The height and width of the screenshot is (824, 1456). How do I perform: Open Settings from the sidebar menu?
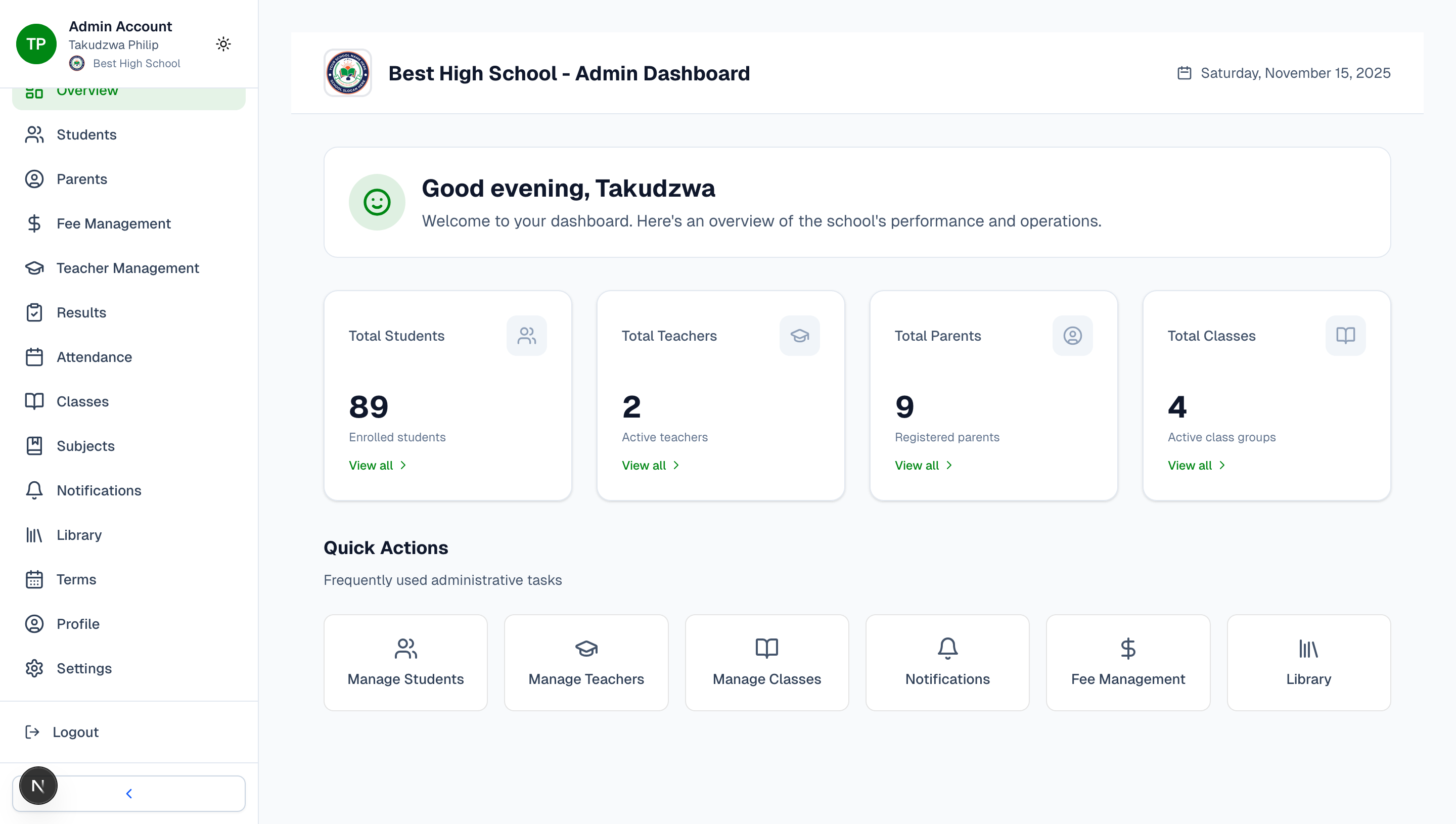(x=84, y=668)
